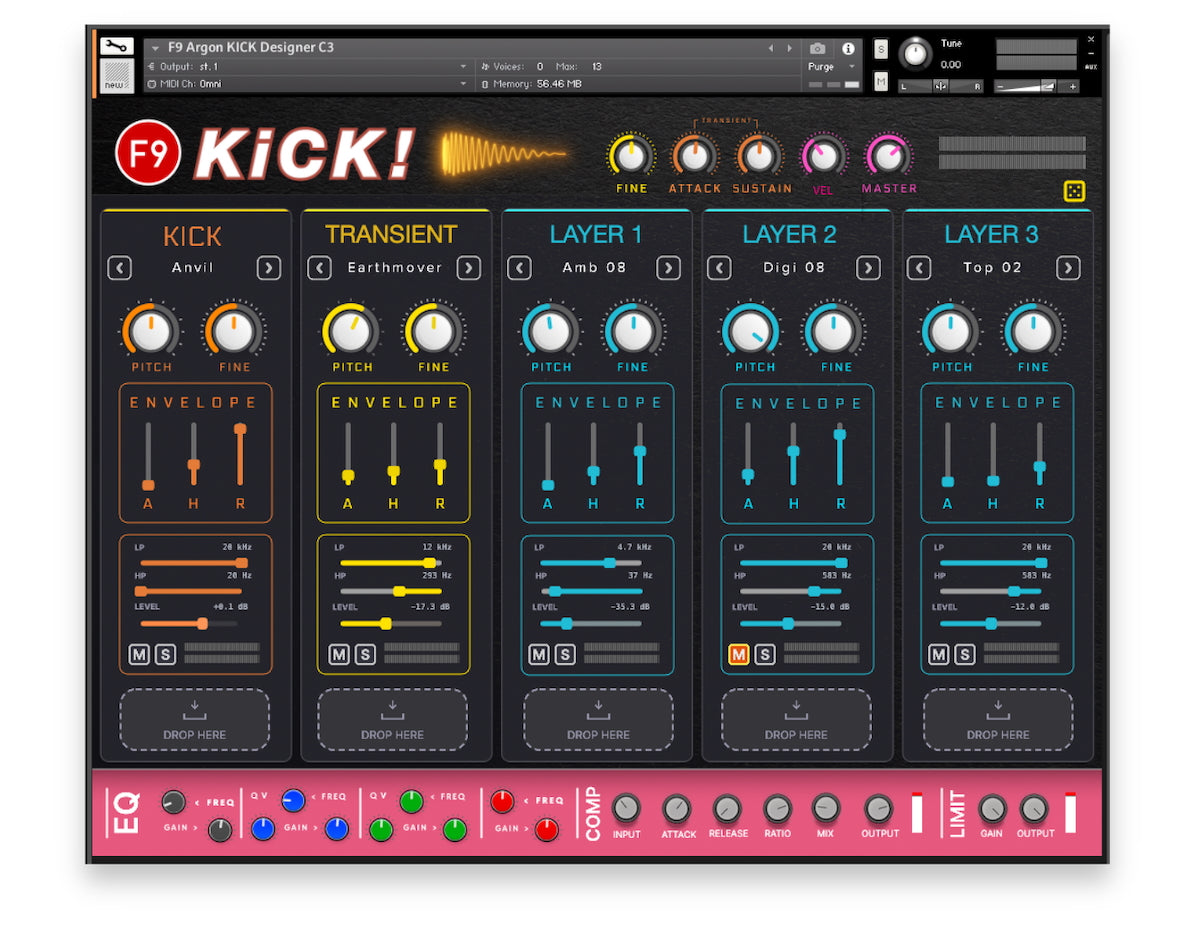The width and height of the screenshot is (1200, 926).
Task: Click the pink VEL knob
Action: (x=823, y=156)
